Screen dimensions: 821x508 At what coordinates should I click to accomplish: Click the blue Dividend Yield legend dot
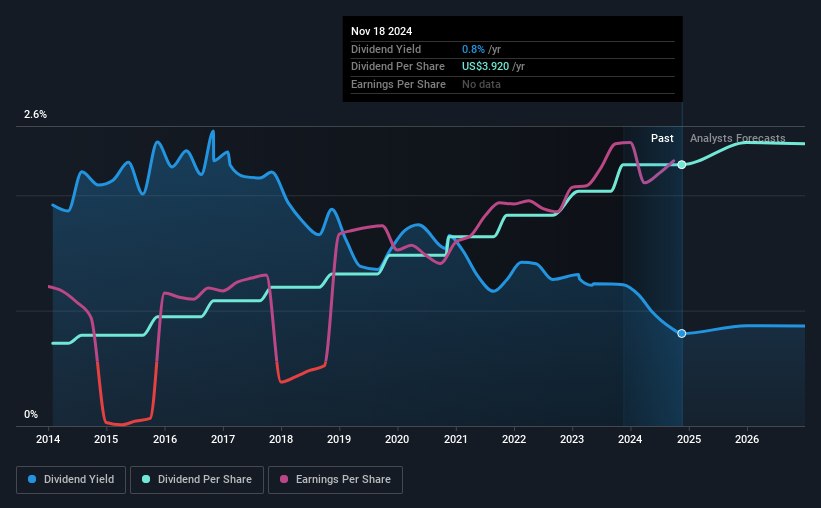coord(32,479)
